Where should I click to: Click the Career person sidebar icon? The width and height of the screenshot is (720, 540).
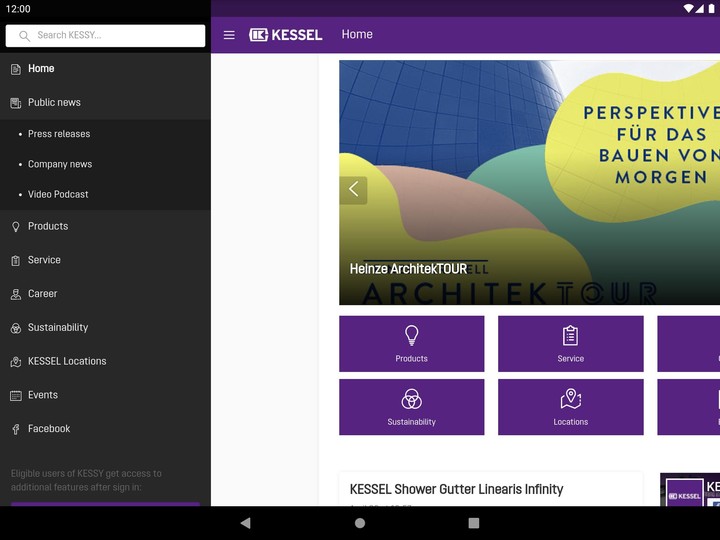(x=16, y=294)
